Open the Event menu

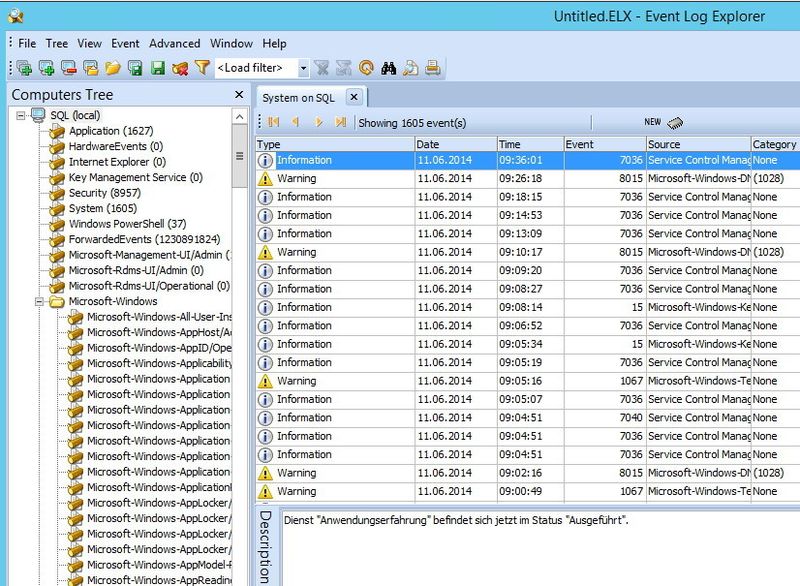coord(126,43)
